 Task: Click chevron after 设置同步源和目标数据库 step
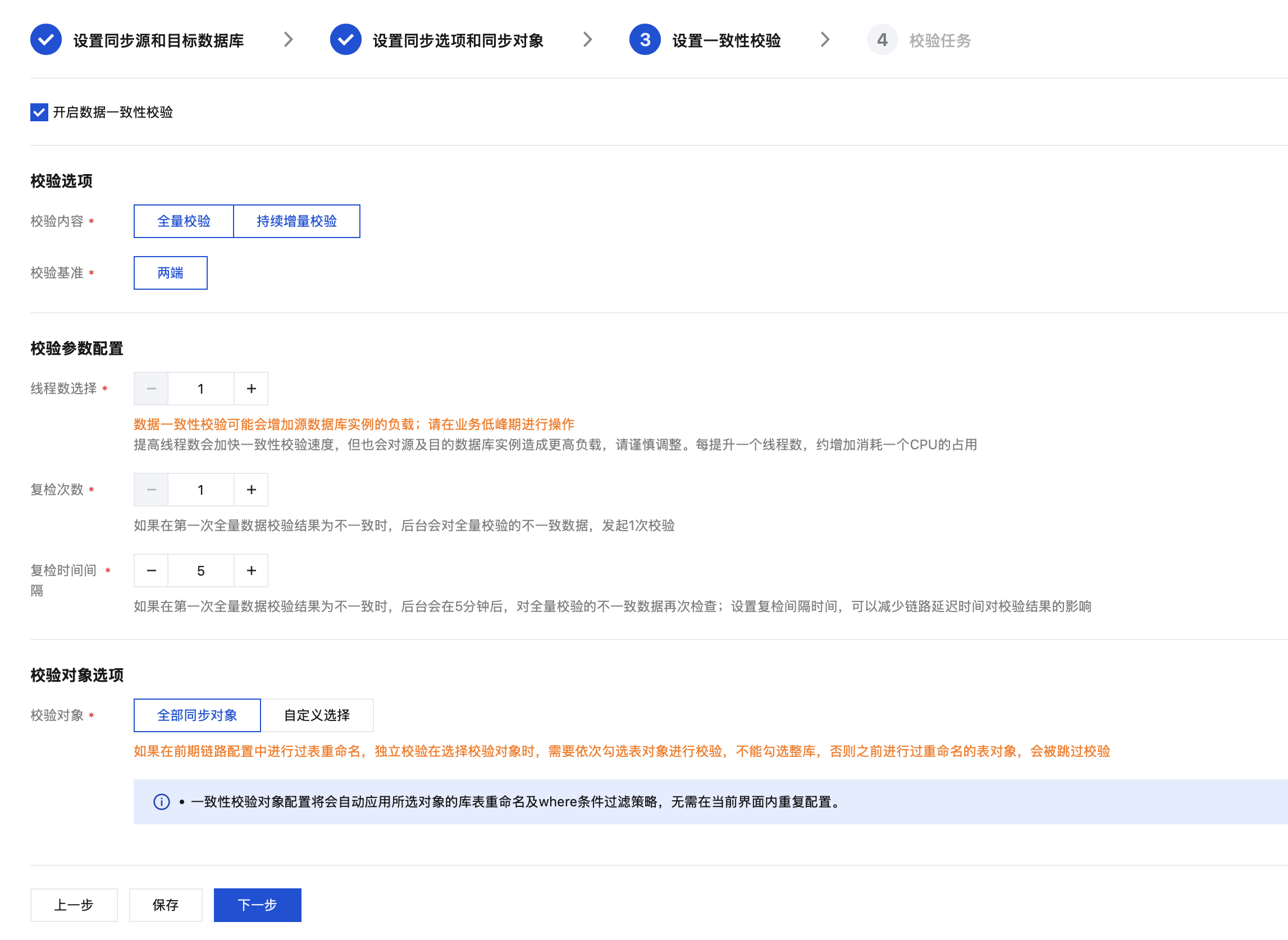click(289, 40)
